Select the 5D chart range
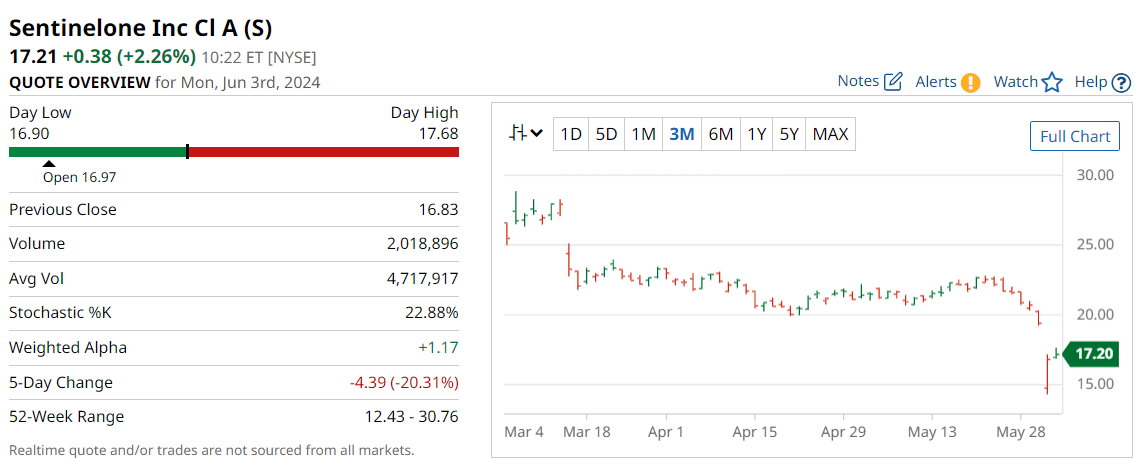 (607, 134)
